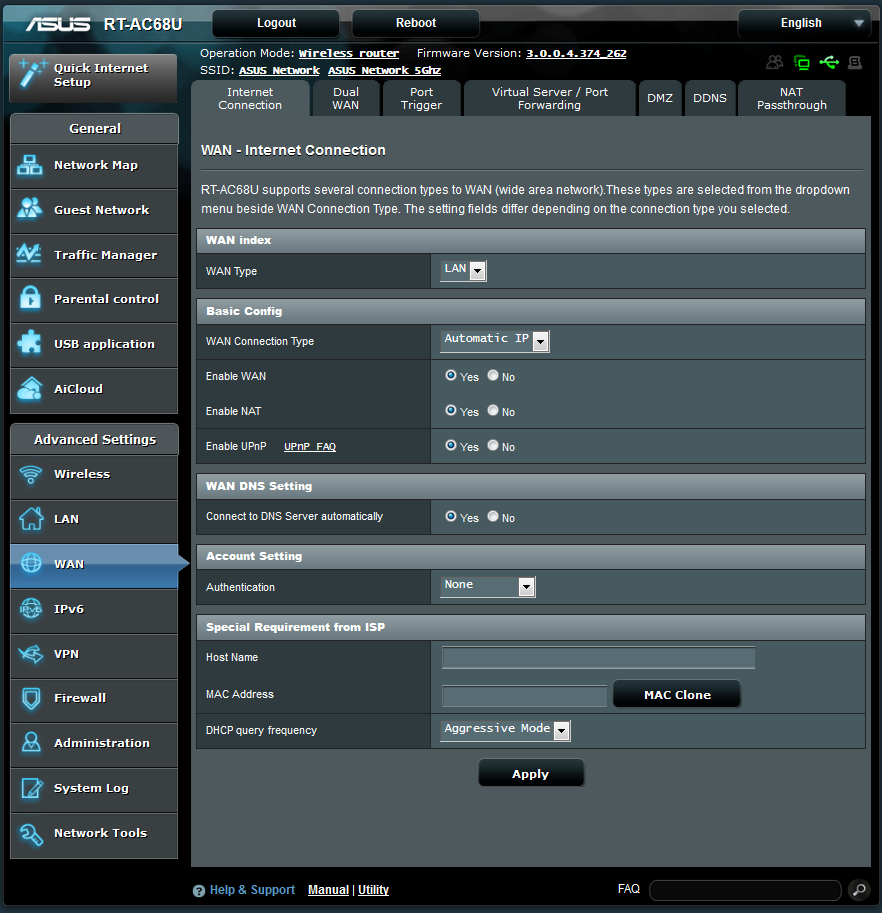Focus the MAC Address input field
This screenshot has height=913, width=882.
[525, 695]
